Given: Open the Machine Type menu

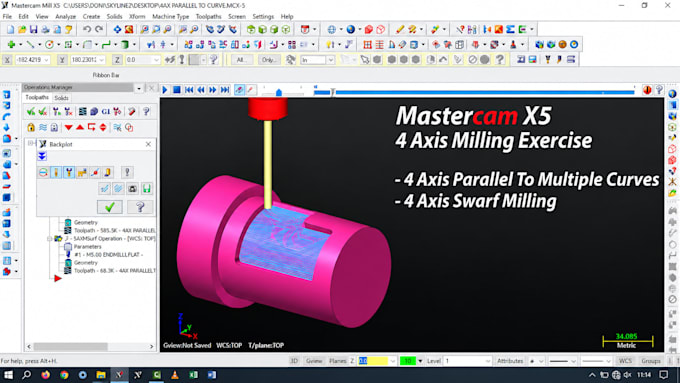Looking at the screenshot, I should click(x=170, y=16).
